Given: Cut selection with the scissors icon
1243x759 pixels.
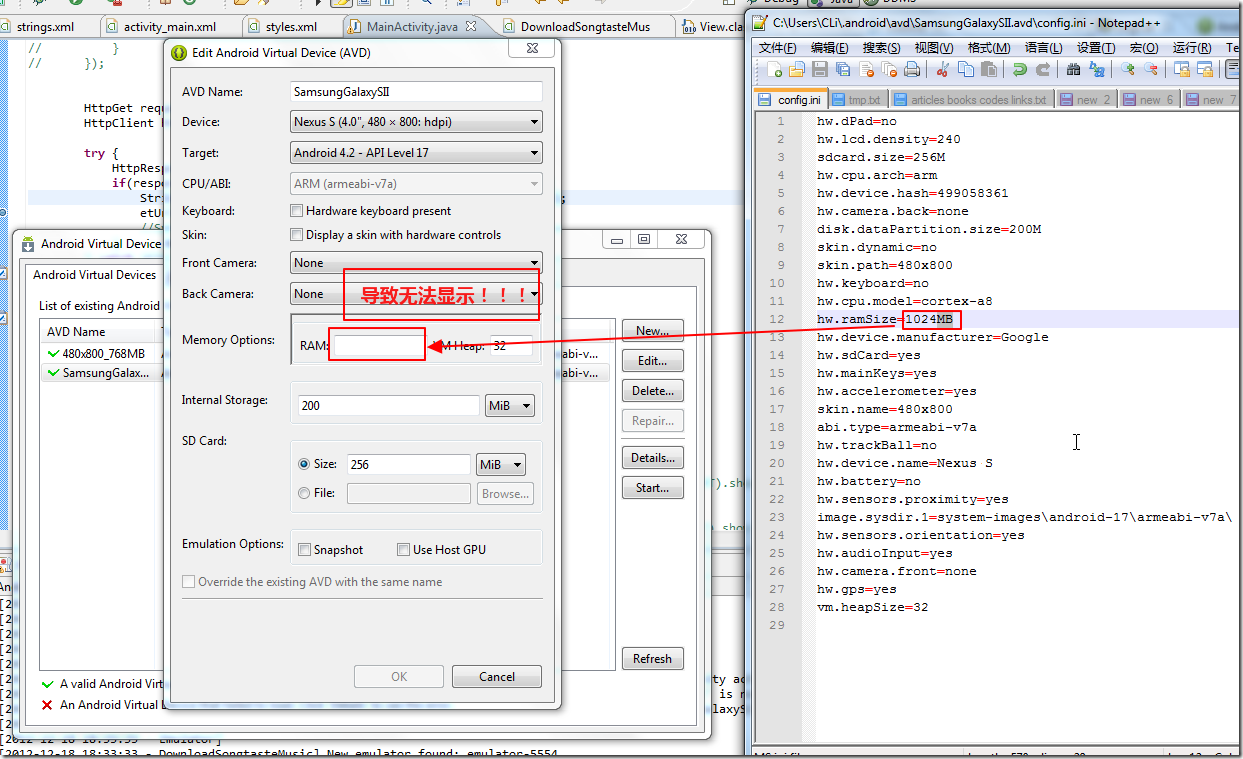Looking at the screenshot, I should (x=942, y=69).
